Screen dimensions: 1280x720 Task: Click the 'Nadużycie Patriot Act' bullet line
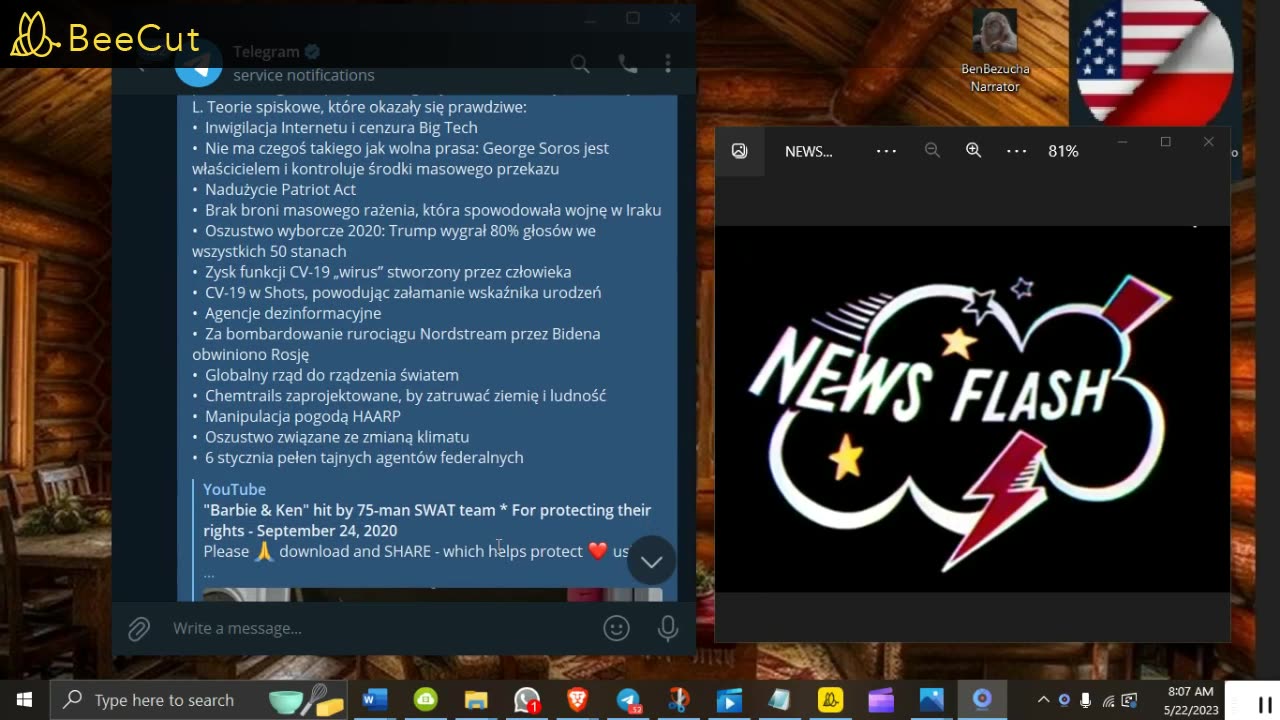[280, 189]
